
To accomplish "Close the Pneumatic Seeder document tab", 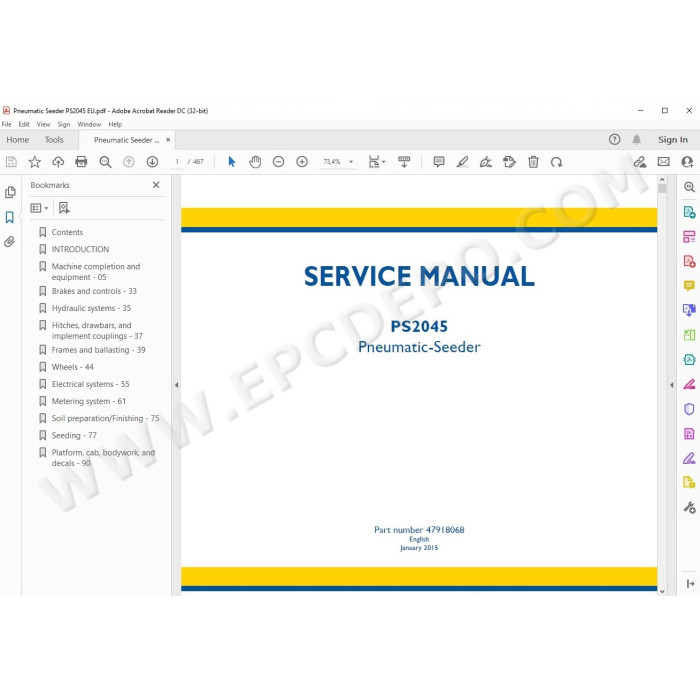I will click(168, 140).
